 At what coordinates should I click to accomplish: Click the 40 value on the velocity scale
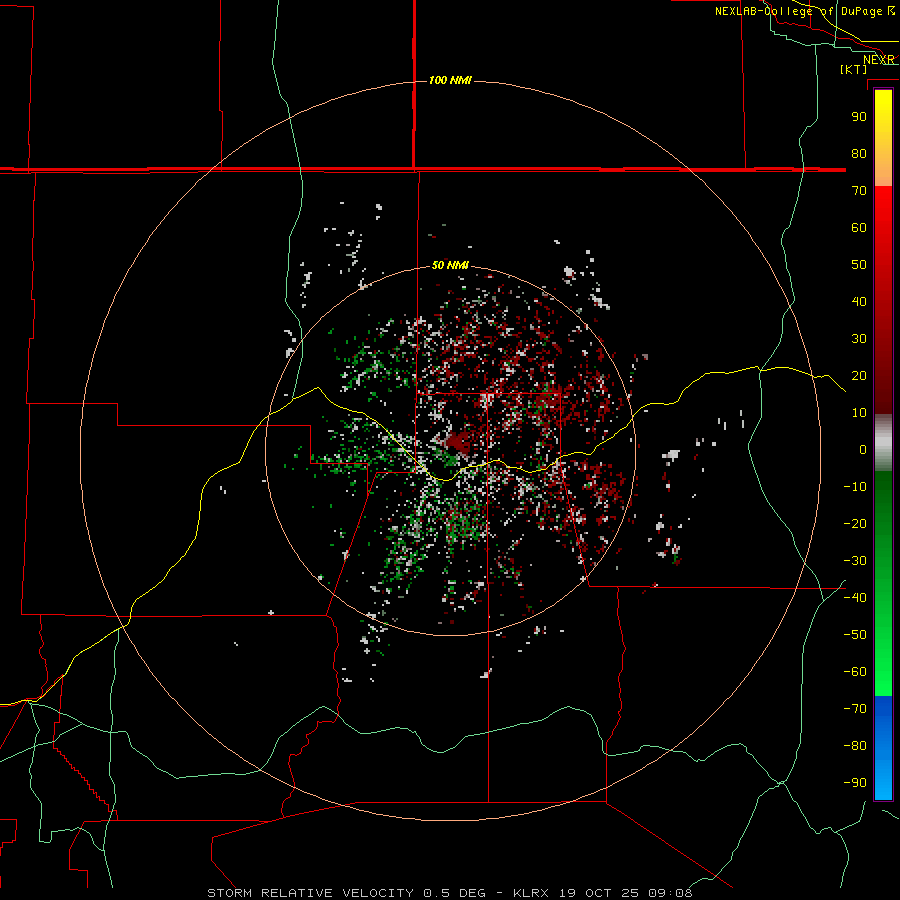pos(859,301)
